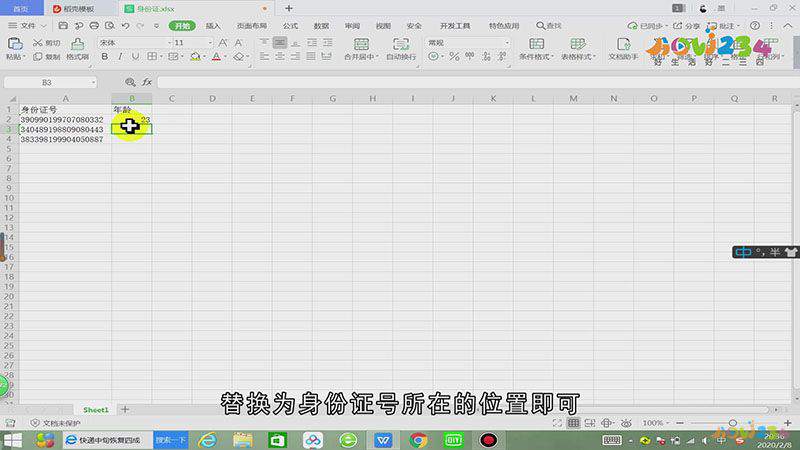800x450 pixels.
Task: Open the font size dropdown showing 11
Action: 210,43
